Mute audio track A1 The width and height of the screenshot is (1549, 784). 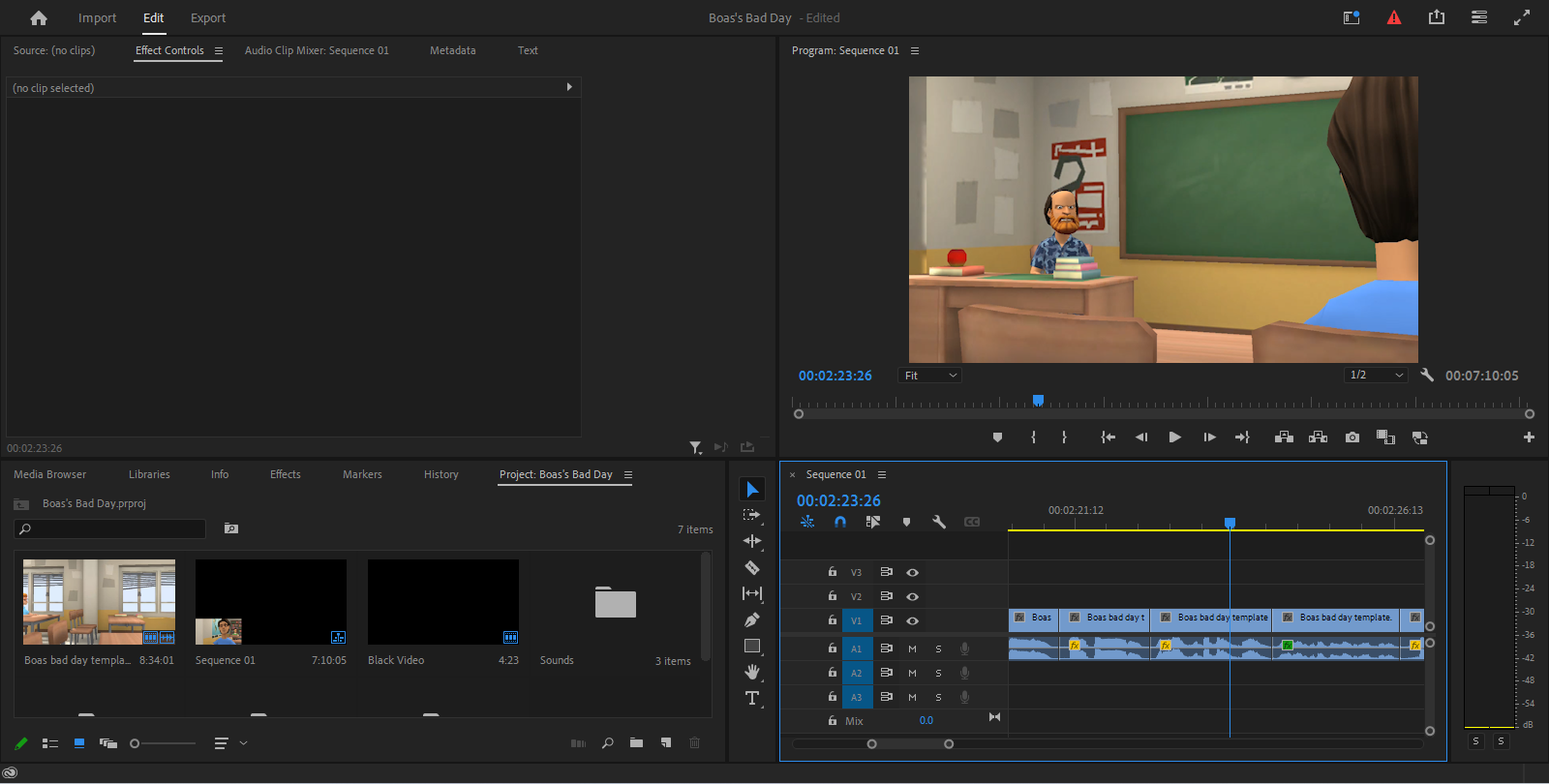[912, 648]
